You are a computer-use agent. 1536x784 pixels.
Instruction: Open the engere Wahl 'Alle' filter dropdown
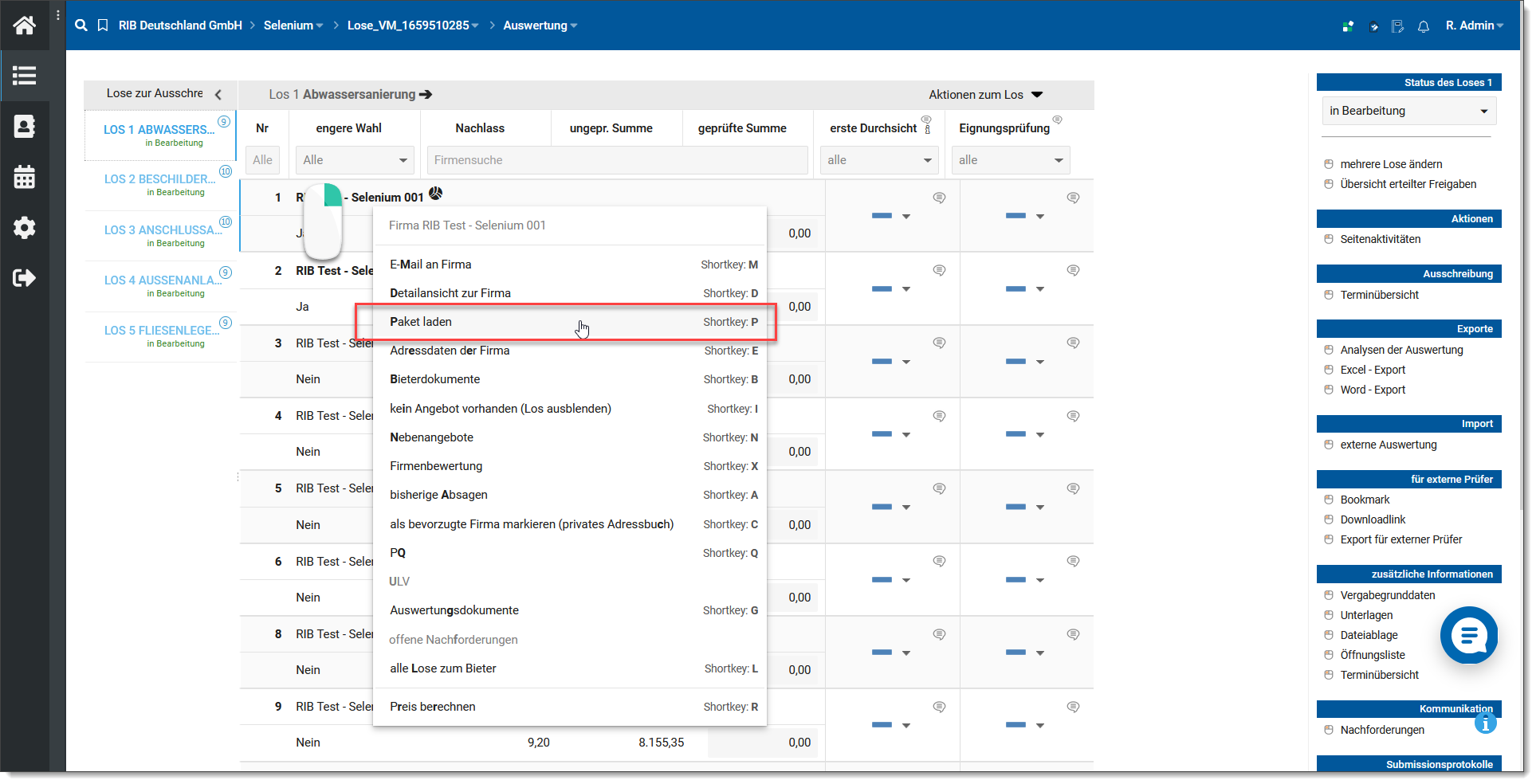tap(355, 160)
